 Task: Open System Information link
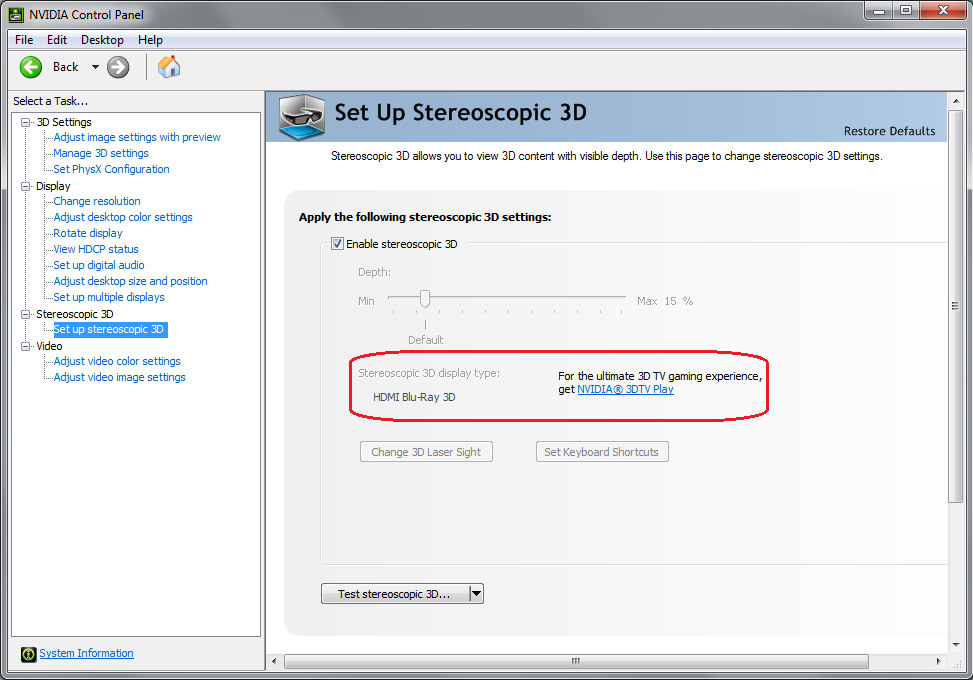point(86,653)
